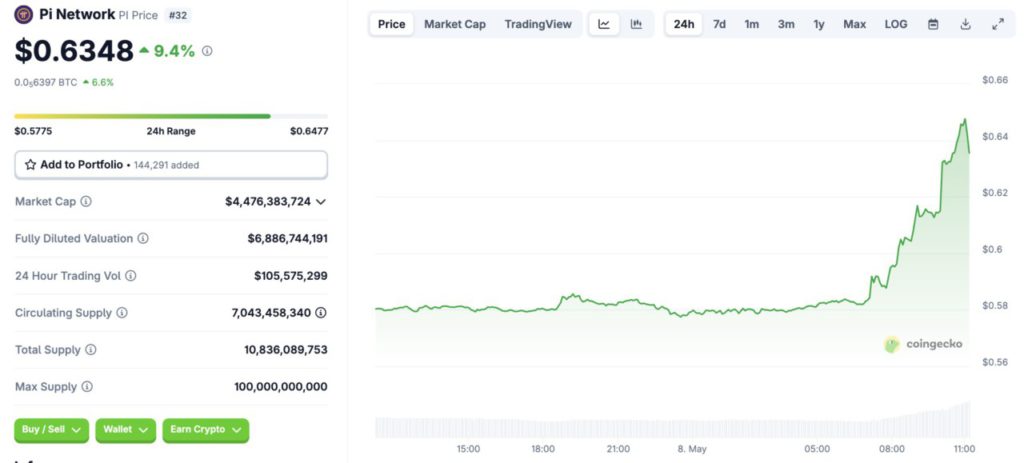Expand chart to fullscreen

997,24
